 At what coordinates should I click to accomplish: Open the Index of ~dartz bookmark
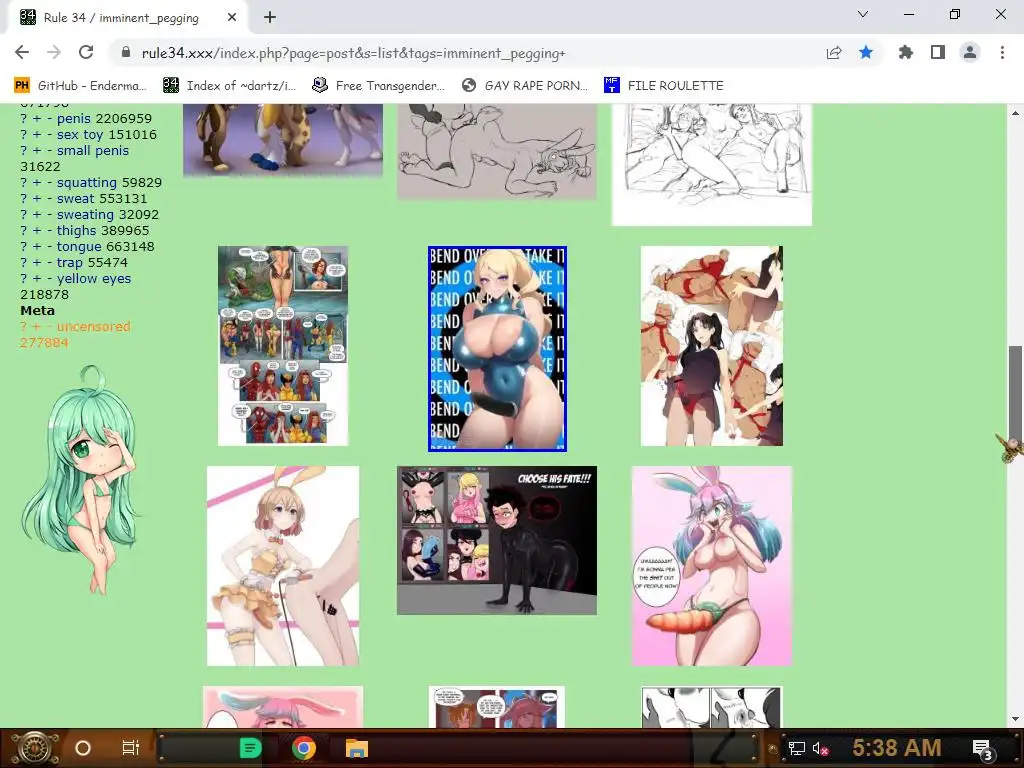[x=229, y=86]
